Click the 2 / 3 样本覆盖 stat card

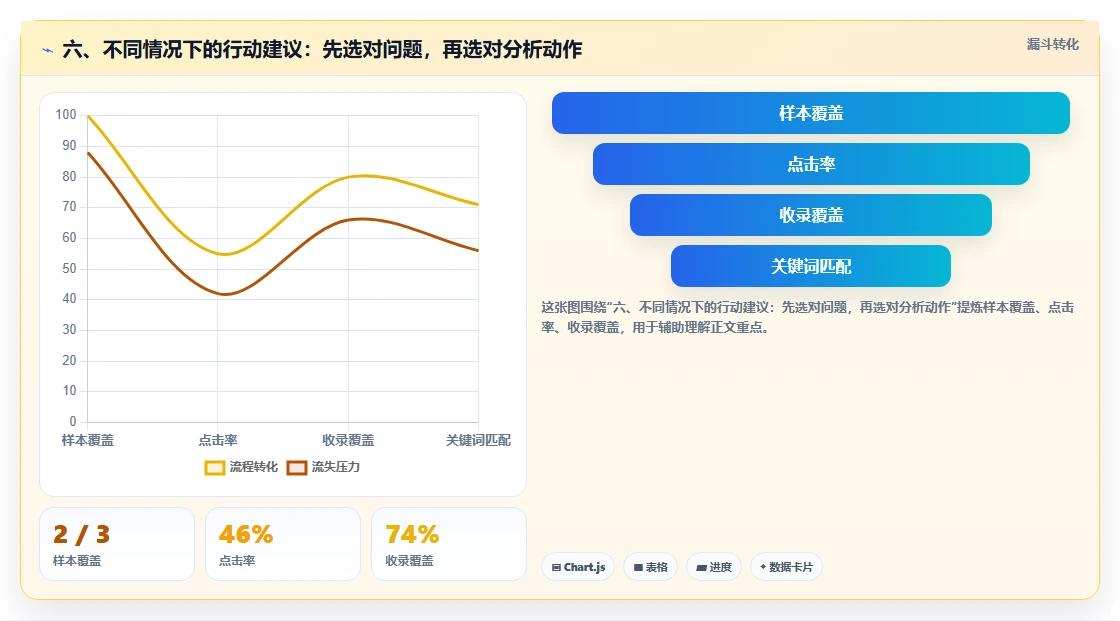(x=117, y=544)
